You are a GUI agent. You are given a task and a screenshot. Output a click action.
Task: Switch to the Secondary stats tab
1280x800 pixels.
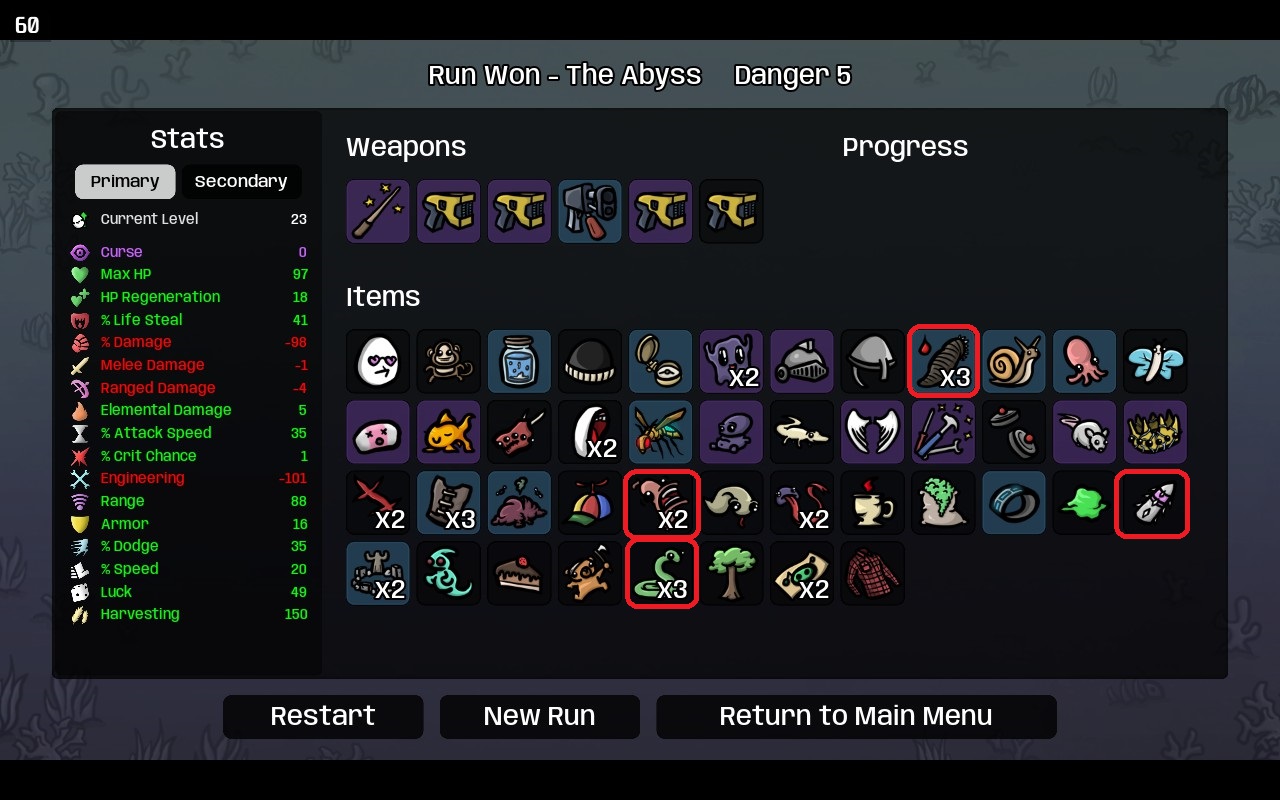pos(241,181)
